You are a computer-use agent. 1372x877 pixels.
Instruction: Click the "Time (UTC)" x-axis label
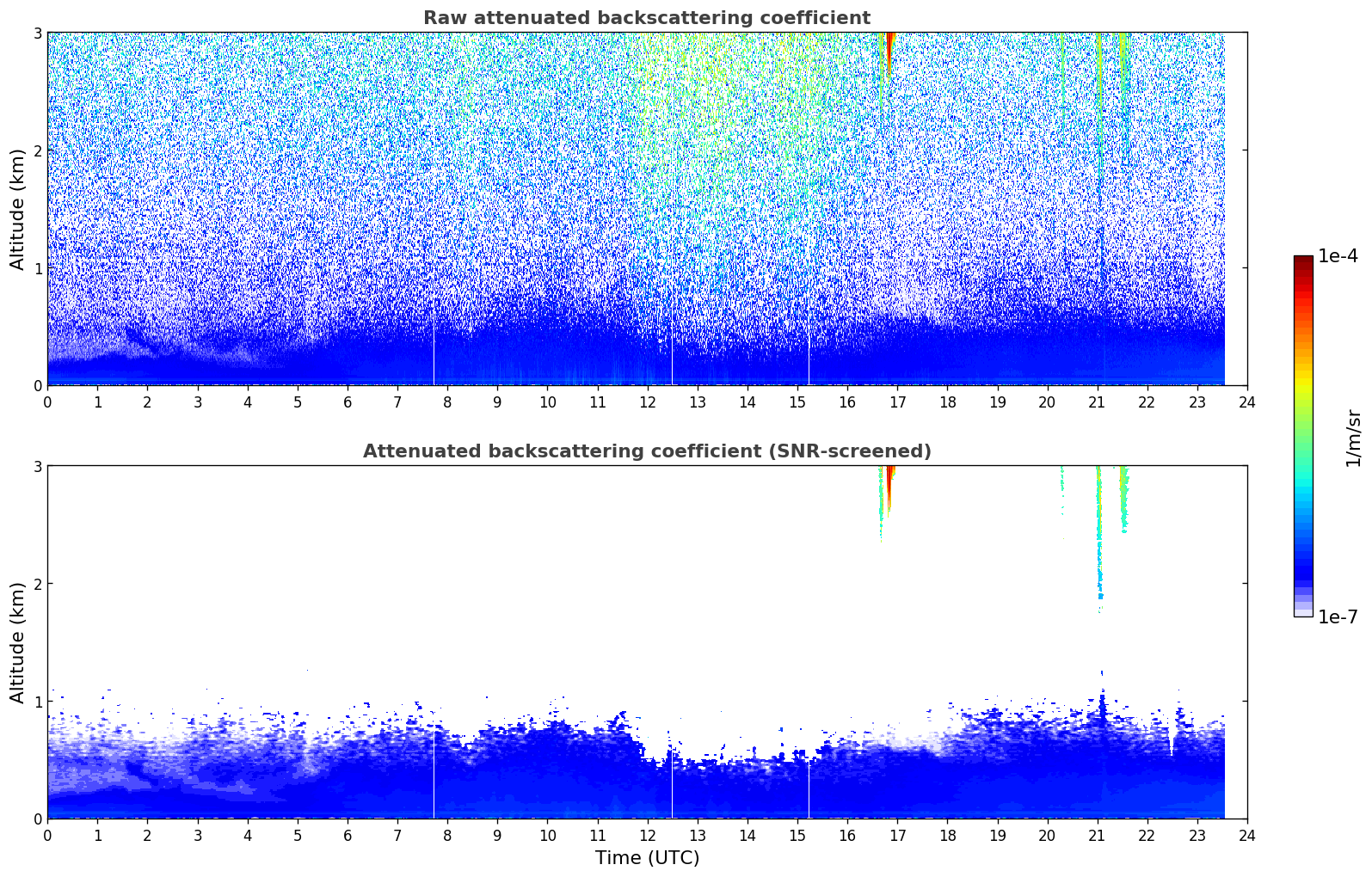[647, 858]
